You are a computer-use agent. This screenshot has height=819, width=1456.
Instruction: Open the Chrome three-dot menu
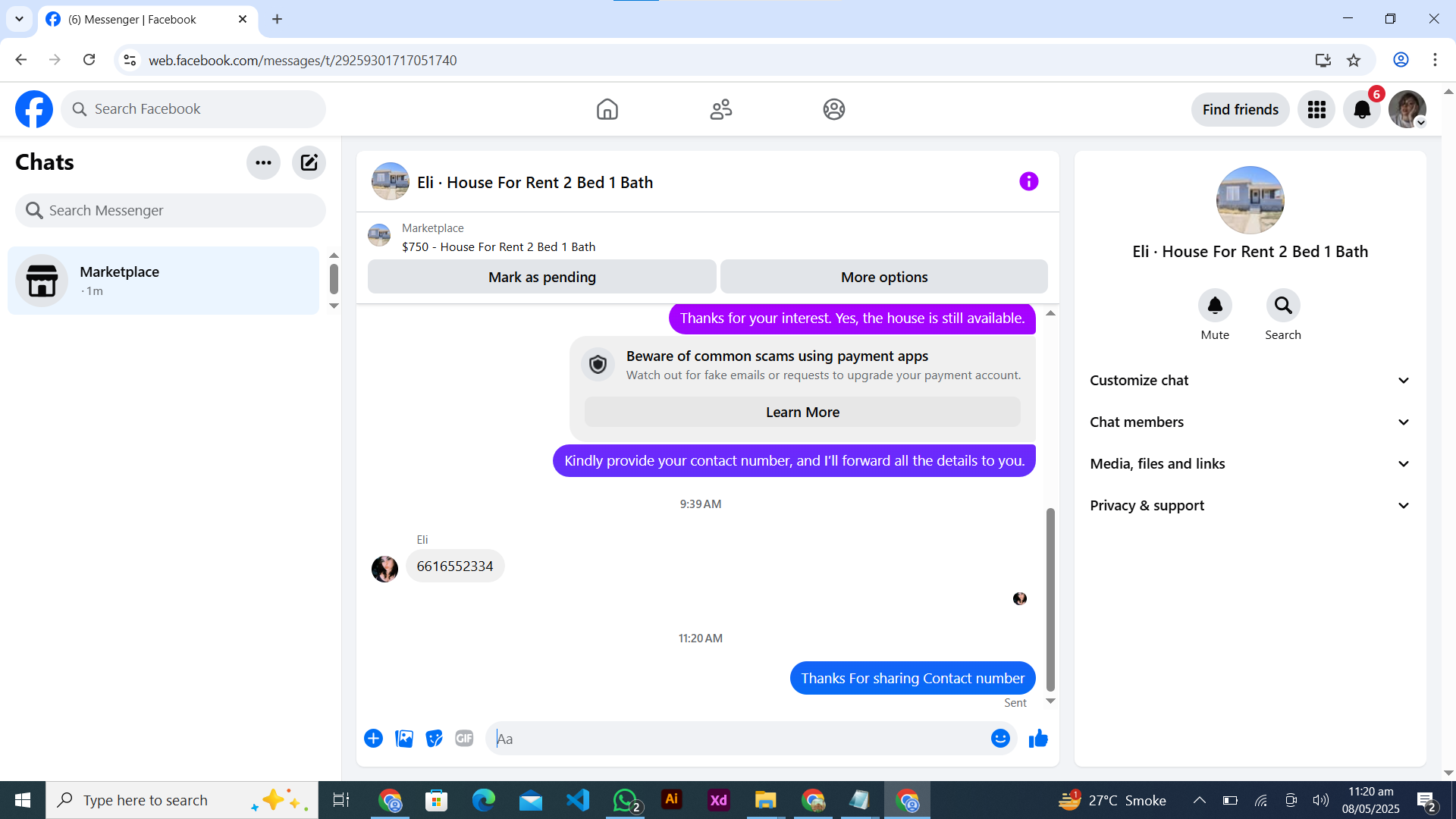[x=1435, y=60]
